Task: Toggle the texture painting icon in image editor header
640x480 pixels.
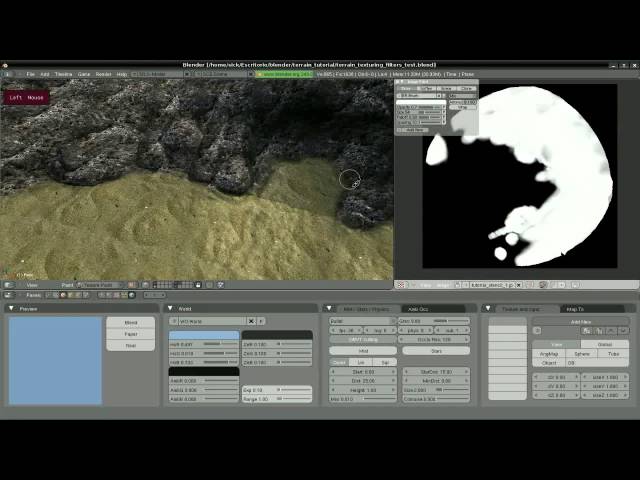Action: tap(542, 285)
